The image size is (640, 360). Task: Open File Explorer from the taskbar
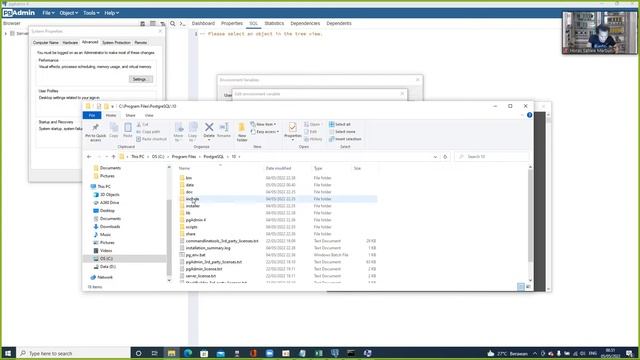(x=171, y=353)
